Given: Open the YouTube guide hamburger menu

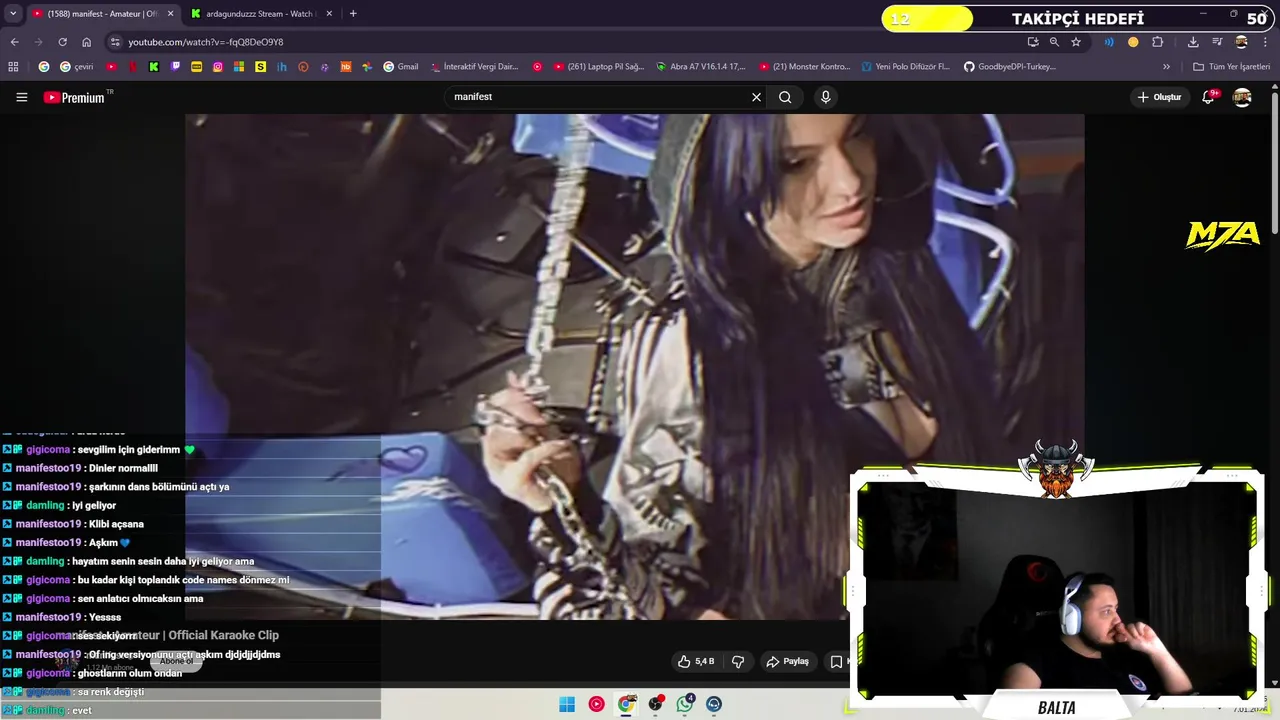Looking at the screenshot, I should click(21, 97).
